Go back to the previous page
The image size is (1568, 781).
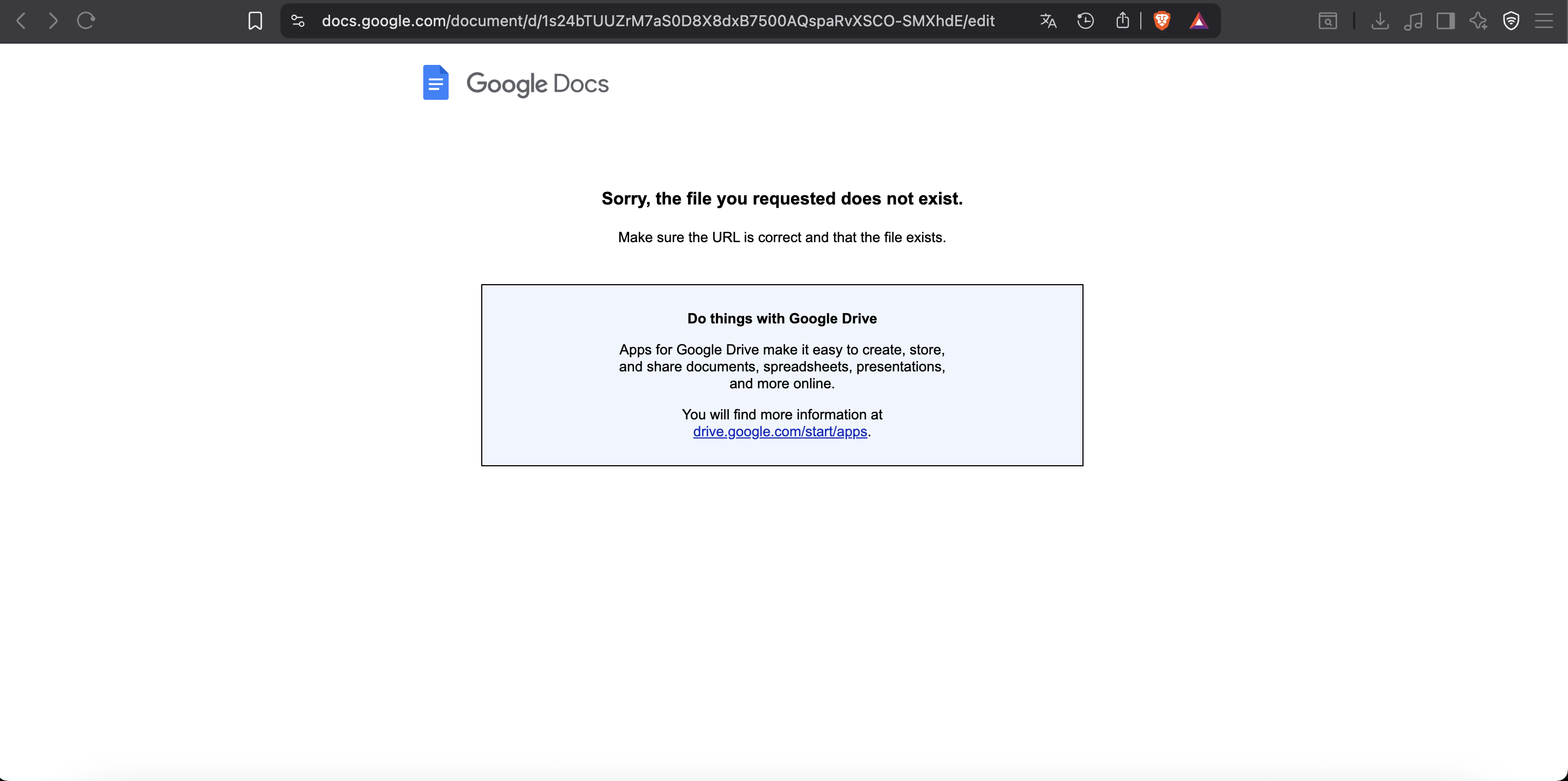[x=21, y=21]
